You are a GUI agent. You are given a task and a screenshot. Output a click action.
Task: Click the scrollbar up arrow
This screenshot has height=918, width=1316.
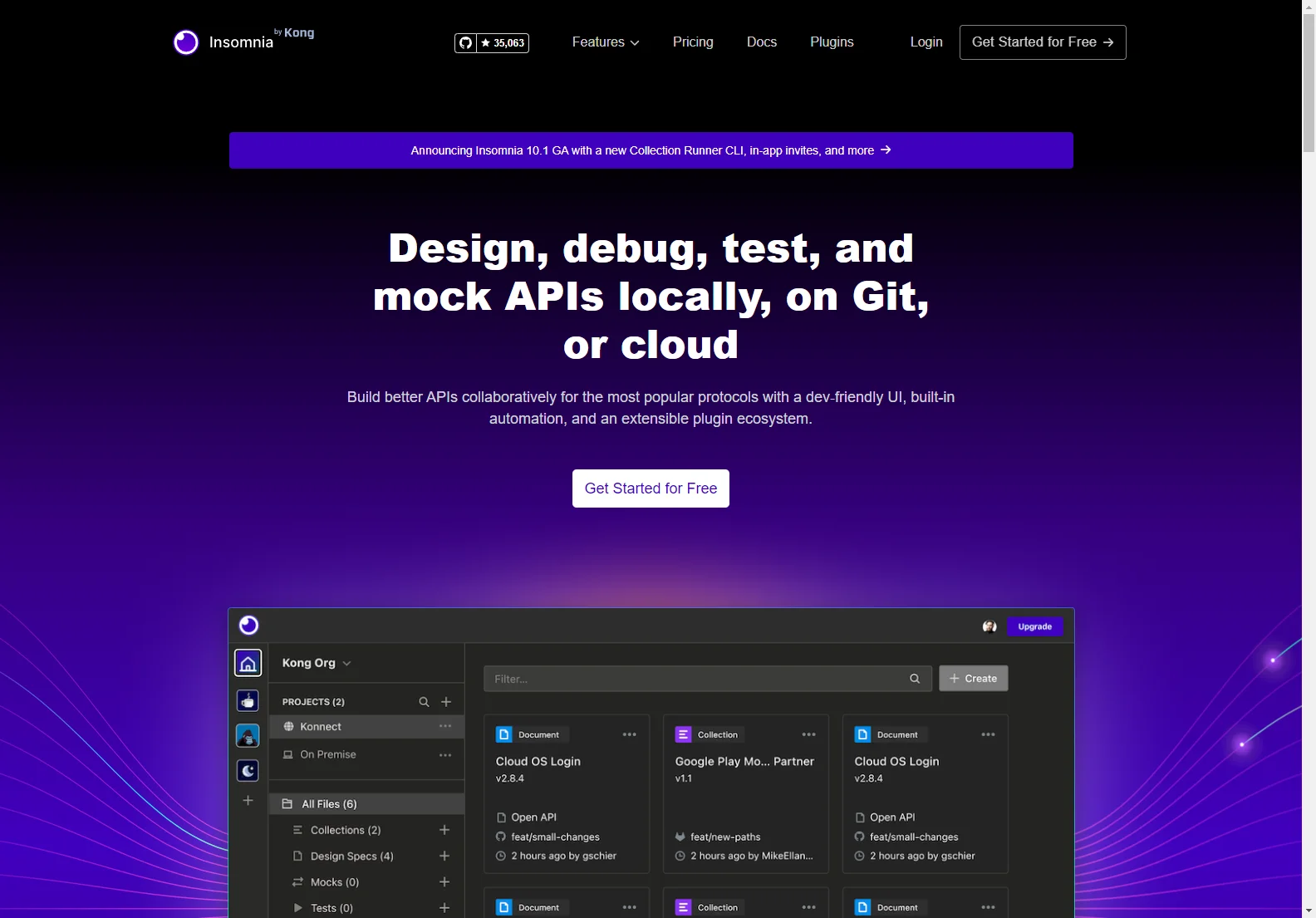tap(1309, 7)
